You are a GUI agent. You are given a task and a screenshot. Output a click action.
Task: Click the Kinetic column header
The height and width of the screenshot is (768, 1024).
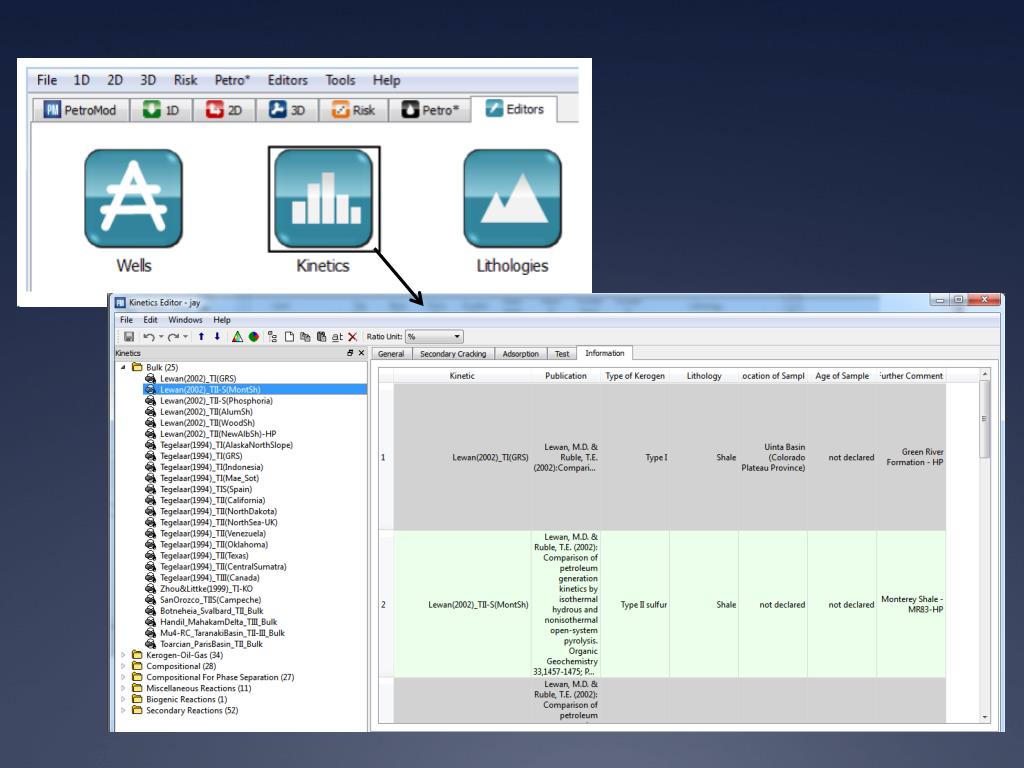pyautogui.click(x=462, y=376)
